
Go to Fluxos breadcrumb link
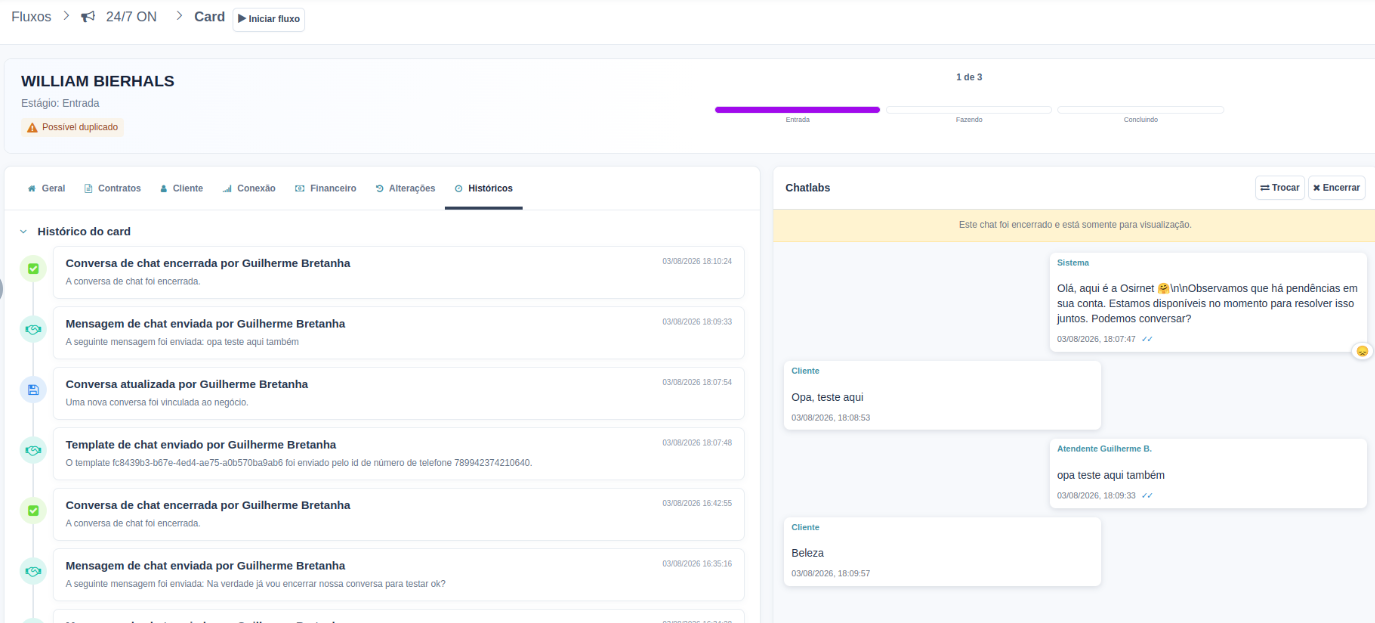click(31, 17)
